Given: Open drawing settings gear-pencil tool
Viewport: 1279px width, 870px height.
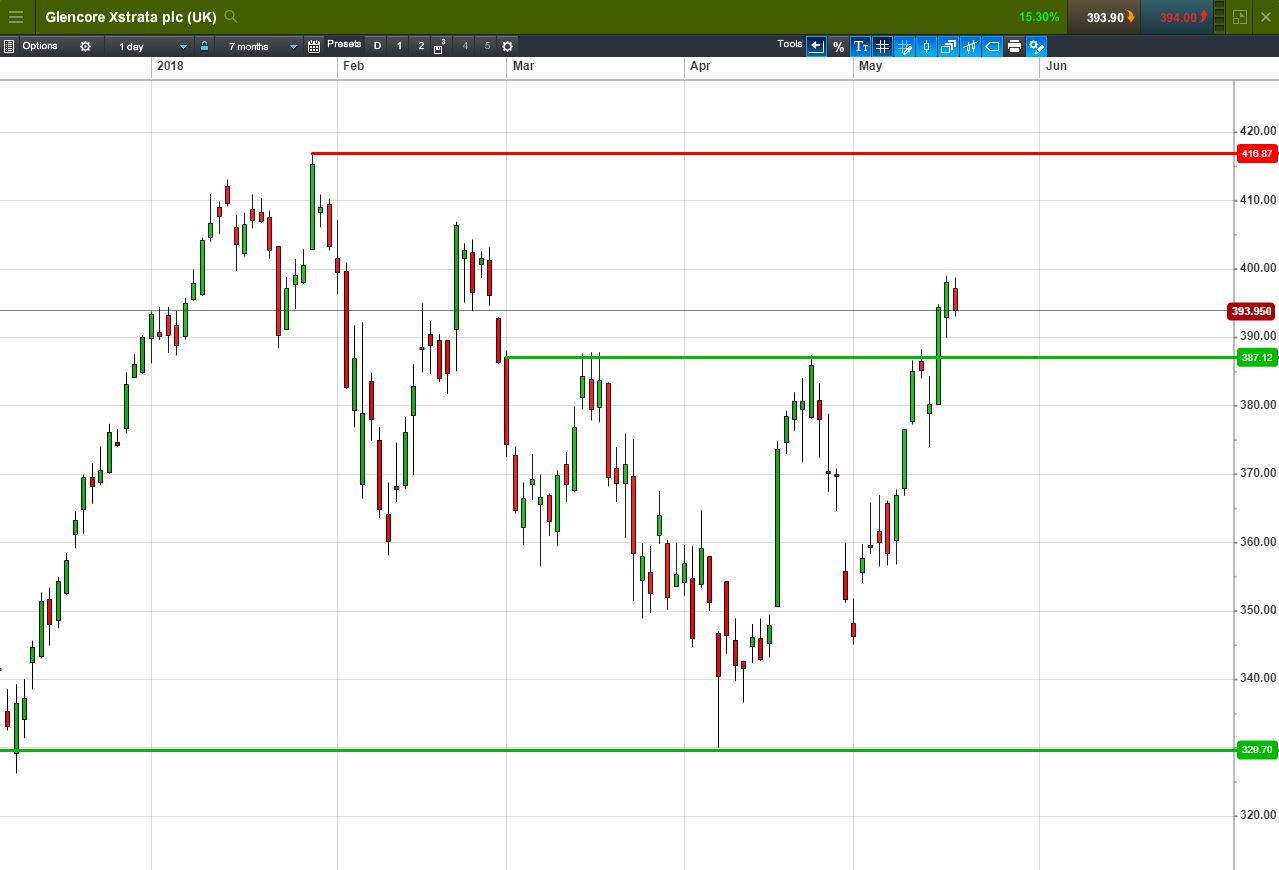Looking at the screenshot, I should click(x=1036, y=46).
